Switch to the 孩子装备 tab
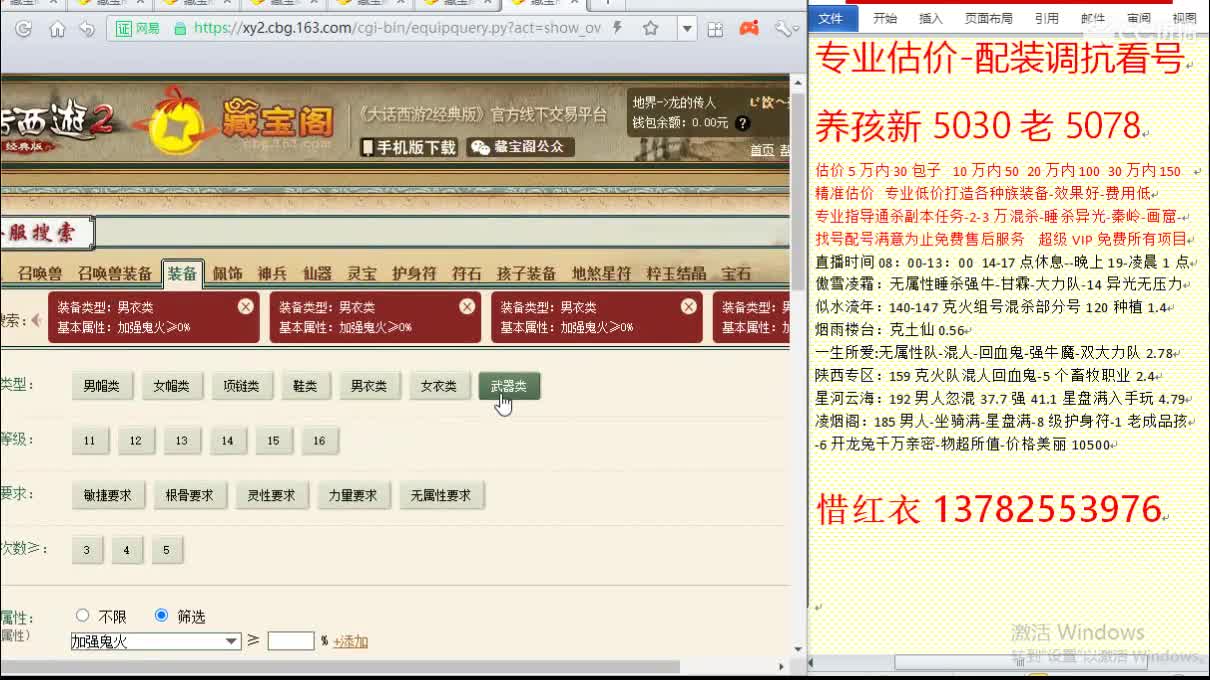The image size is (1210, 680). tap(526, 273)
